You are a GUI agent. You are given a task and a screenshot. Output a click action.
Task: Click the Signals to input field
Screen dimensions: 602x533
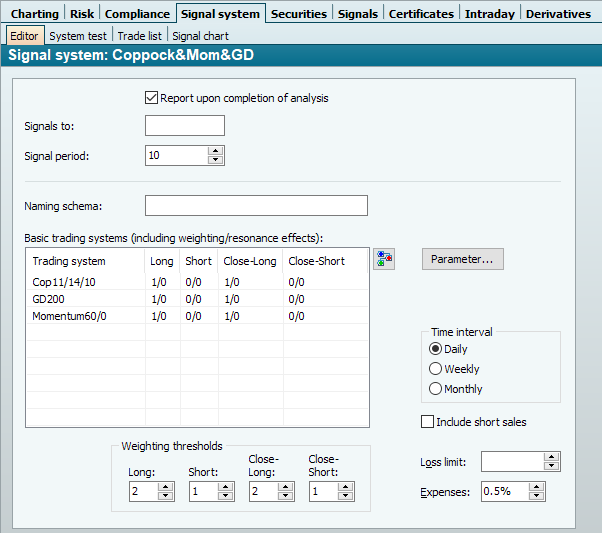(185, 126)
